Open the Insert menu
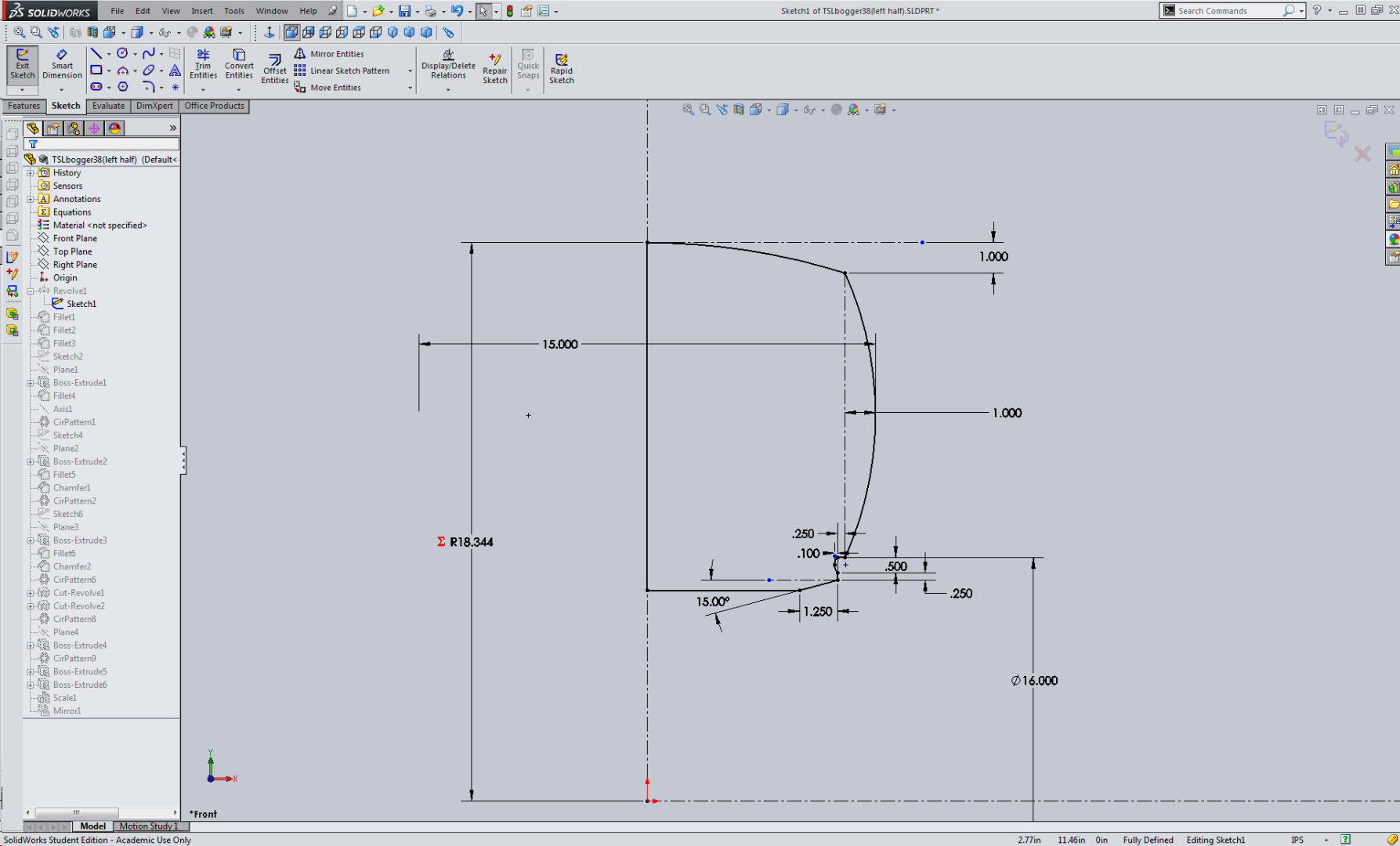 [x=202, y=10]
